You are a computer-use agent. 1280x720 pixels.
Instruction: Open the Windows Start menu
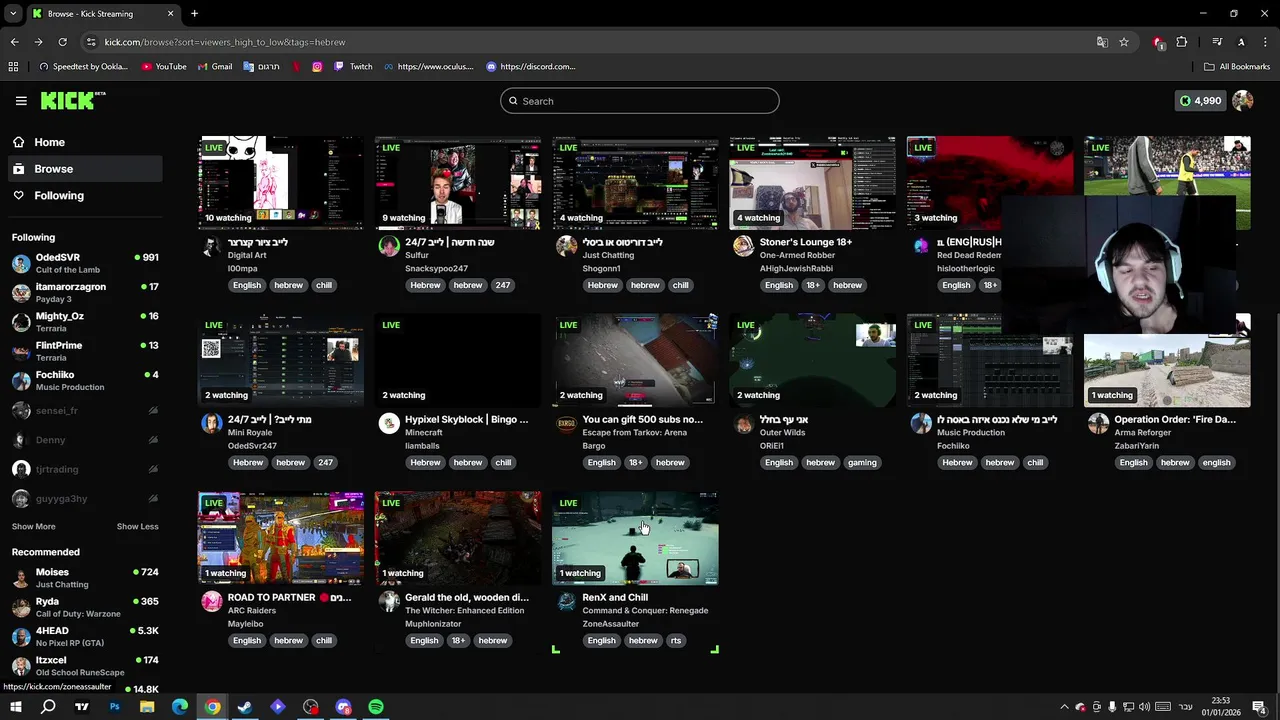(15, 707)
